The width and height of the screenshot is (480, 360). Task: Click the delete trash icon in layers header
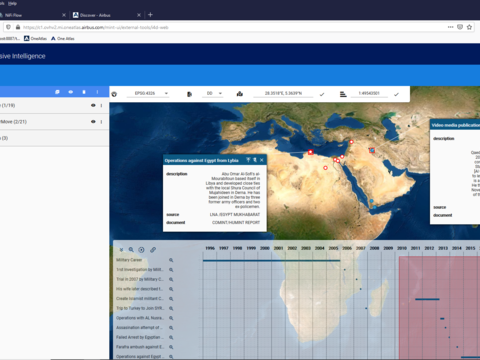84,92
